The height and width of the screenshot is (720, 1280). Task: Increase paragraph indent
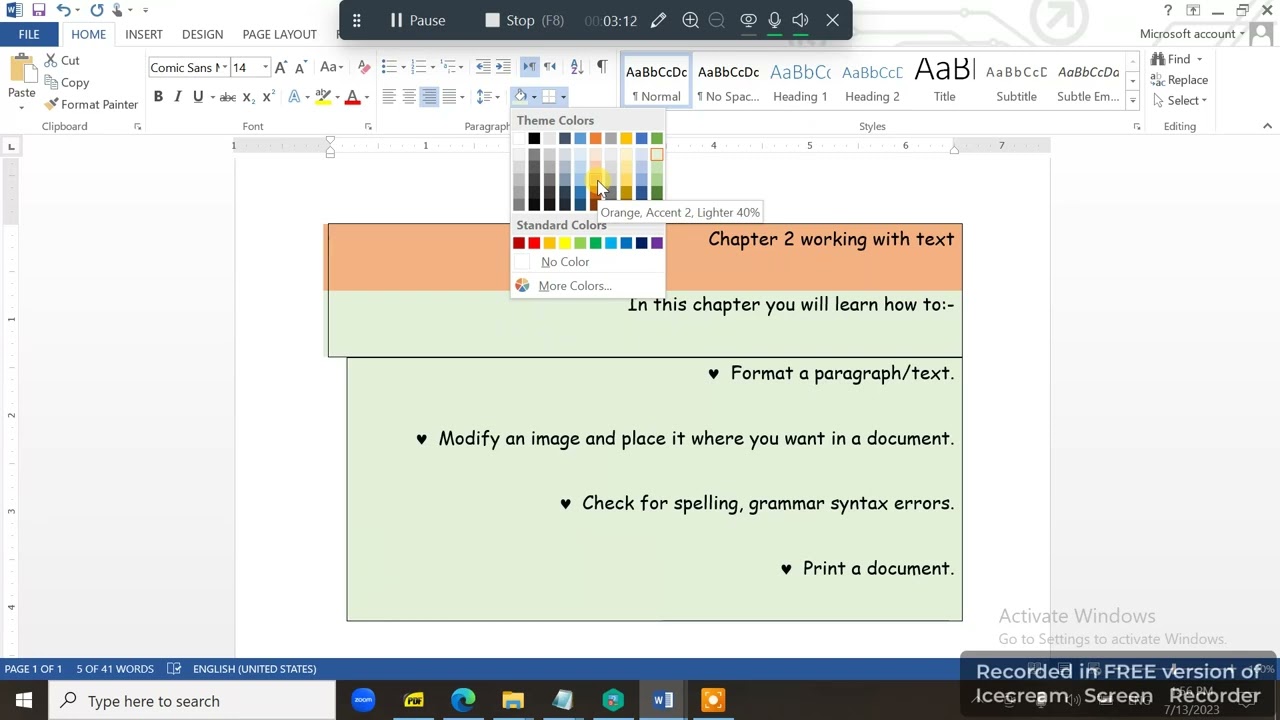[x=503, y=67]
